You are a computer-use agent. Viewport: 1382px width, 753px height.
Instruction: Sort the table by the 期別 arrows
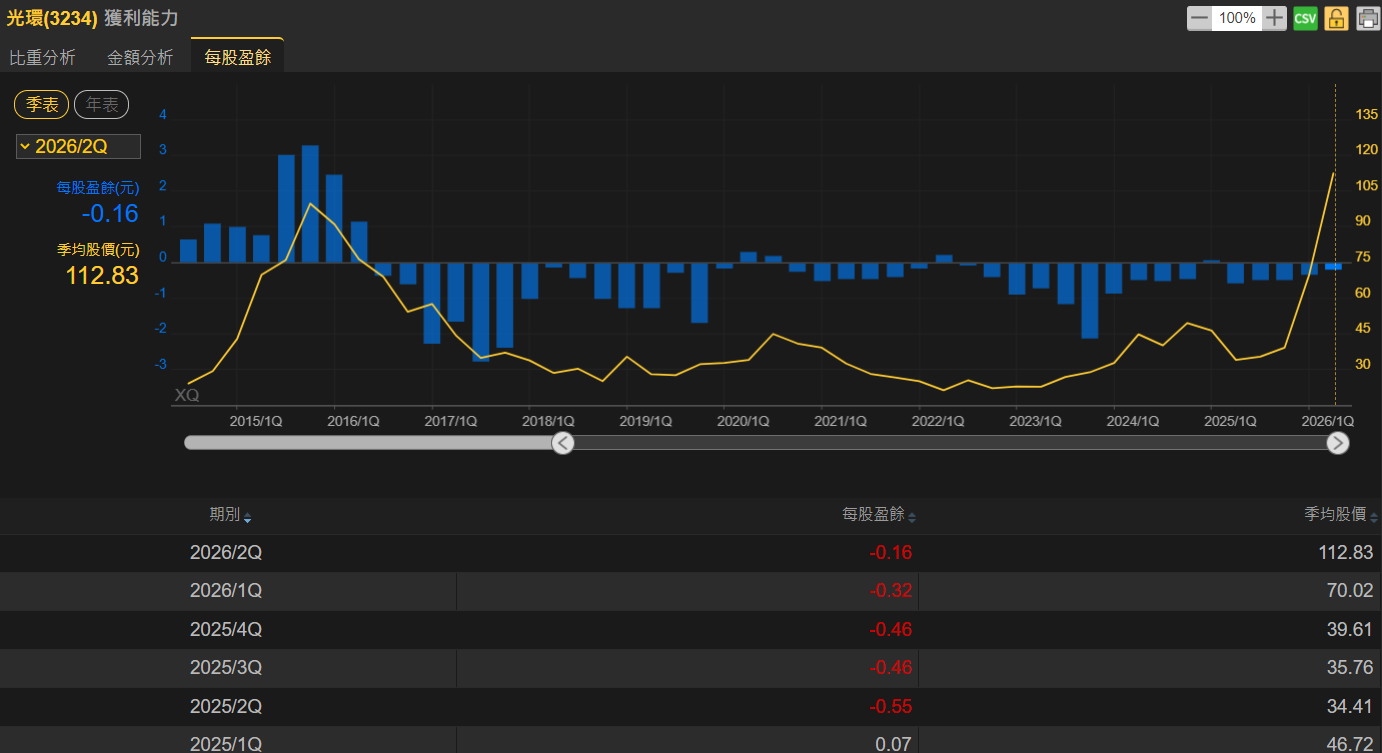247,516
